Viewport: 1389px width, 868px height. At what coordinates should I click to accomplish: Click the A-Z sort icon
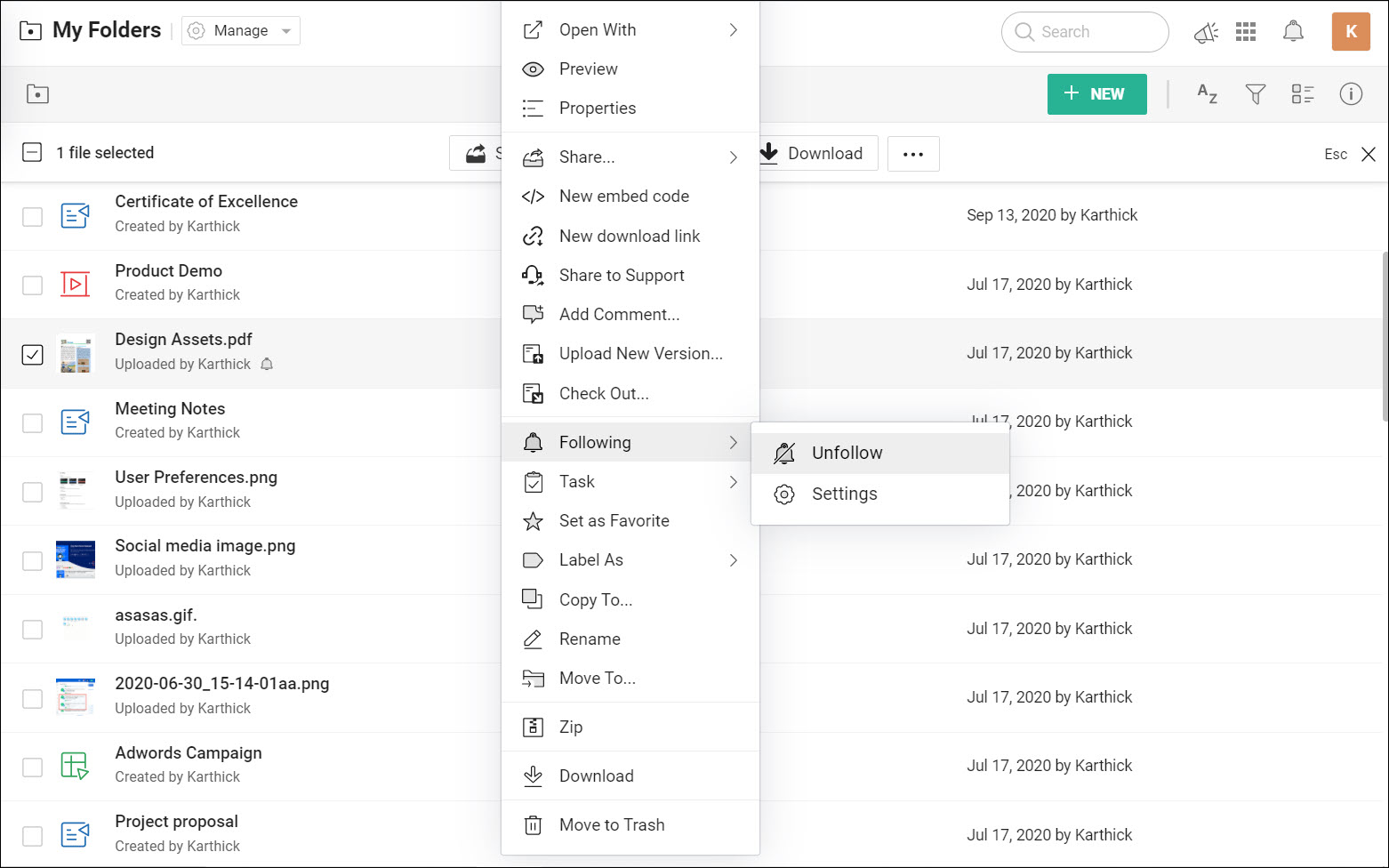[x=1207, y=94]
